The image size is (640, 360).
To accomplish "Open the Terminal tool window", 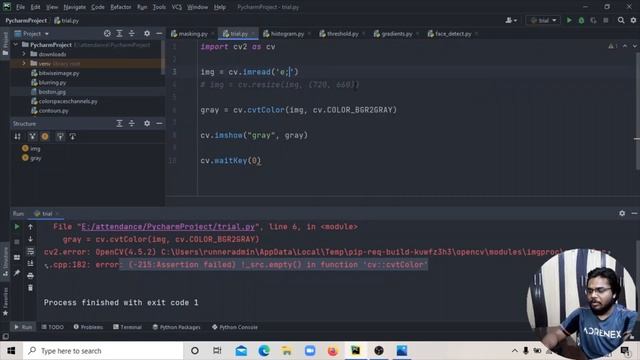I will (x=127, y=327).
